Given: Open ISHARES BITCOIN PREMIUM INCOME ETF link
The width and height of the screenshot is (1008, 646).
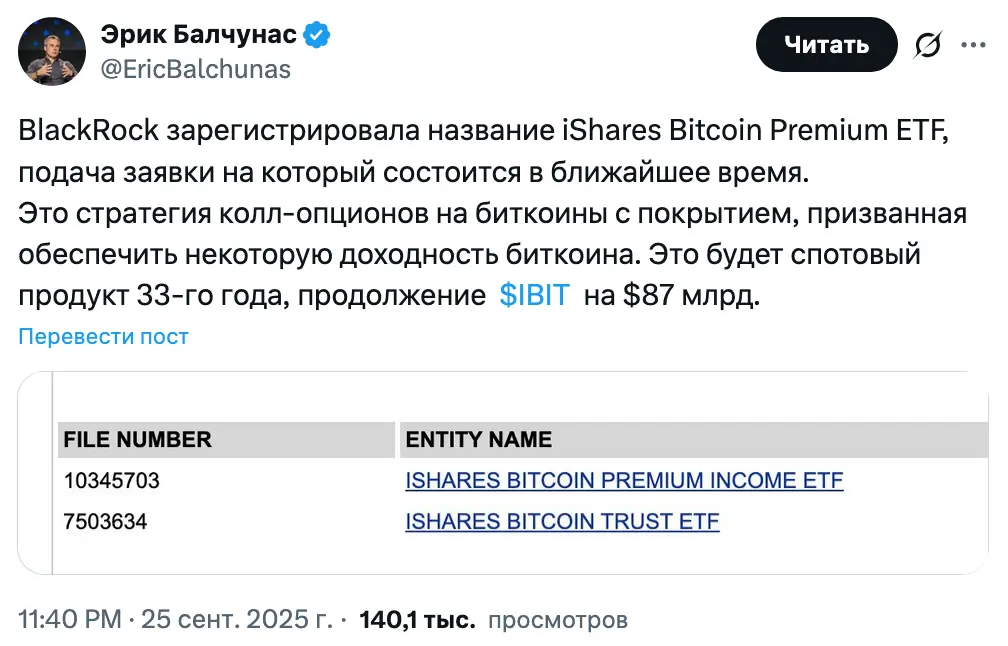Looking at the screenshot, I should (x=624, y=481).
